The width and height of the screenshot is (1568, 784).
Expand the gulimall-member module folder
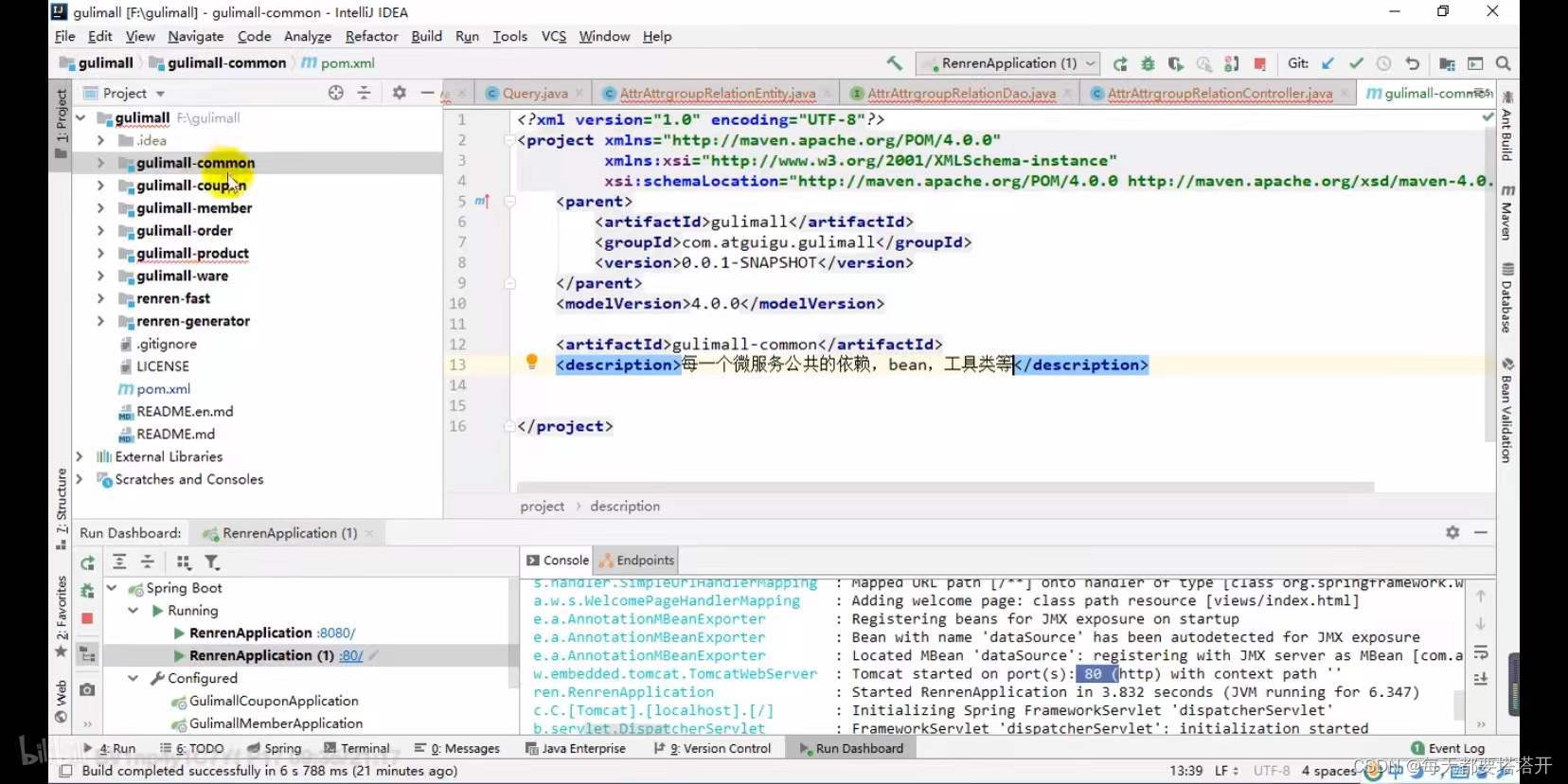point(100,208)
